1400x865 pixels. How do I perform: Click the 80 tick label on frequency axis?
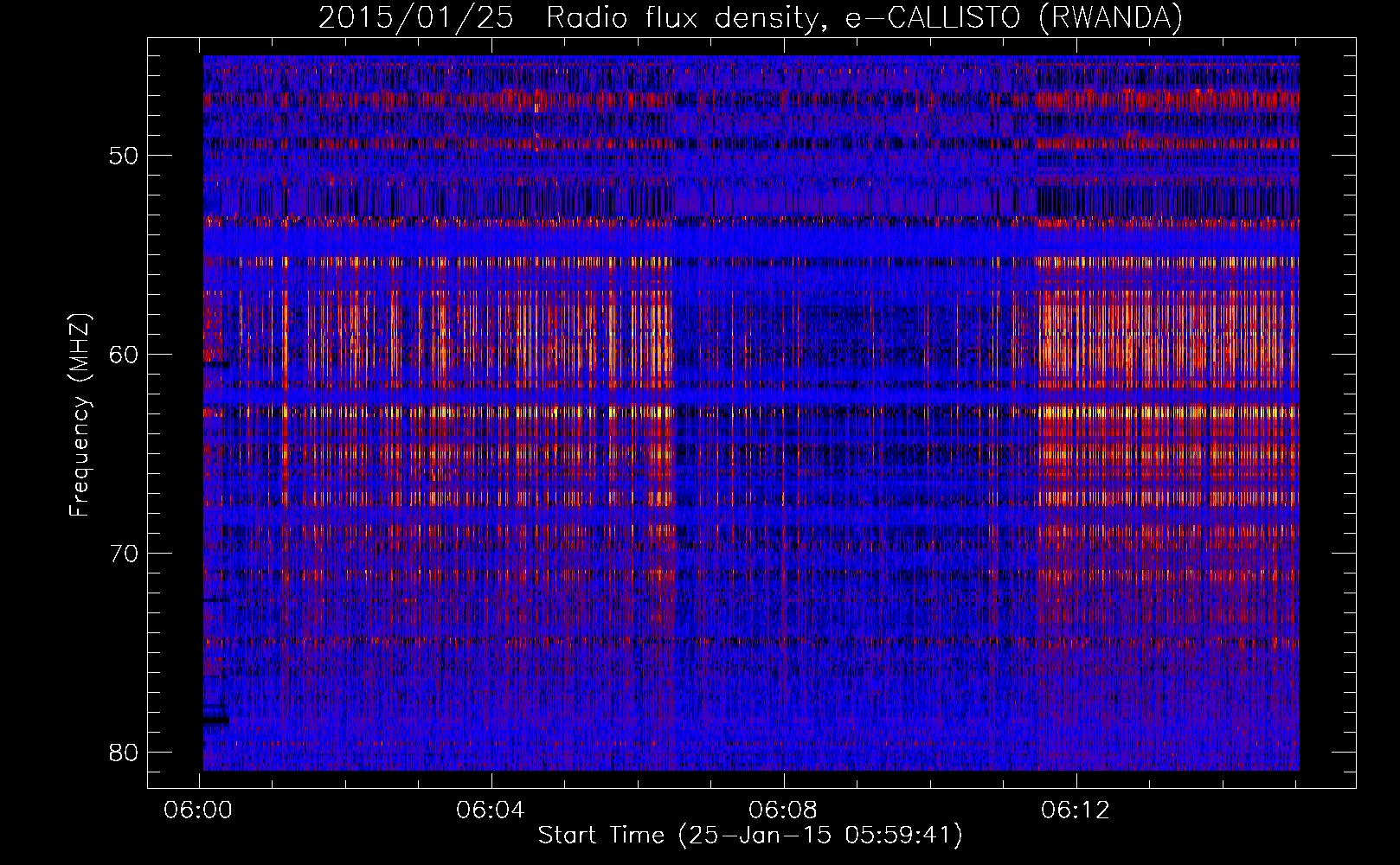[x=125, y=753]
